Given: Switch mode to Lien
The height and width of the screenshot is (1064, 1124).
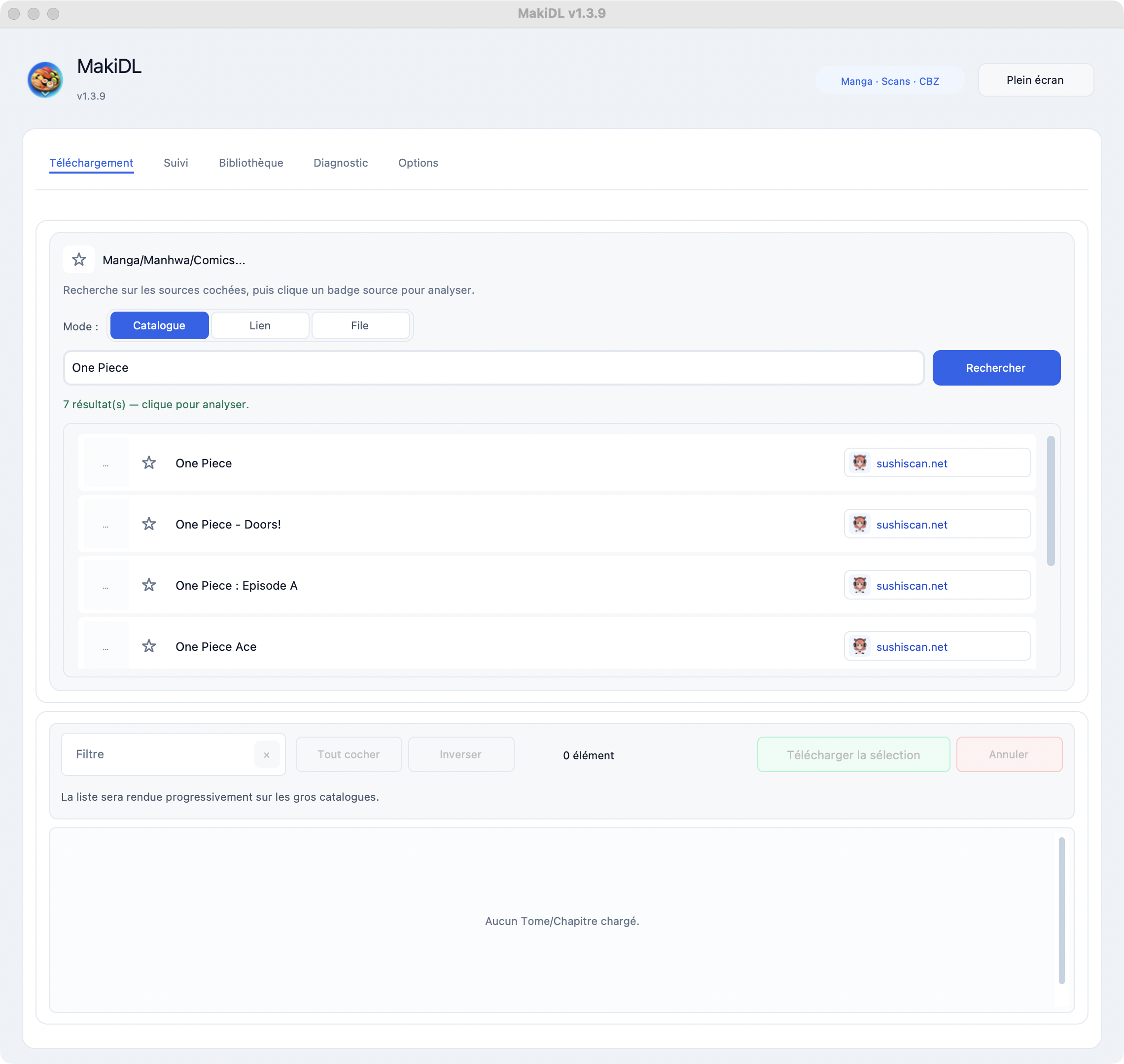Looking at the screenshot, I should pyautogui.click(x=260, y=325).
